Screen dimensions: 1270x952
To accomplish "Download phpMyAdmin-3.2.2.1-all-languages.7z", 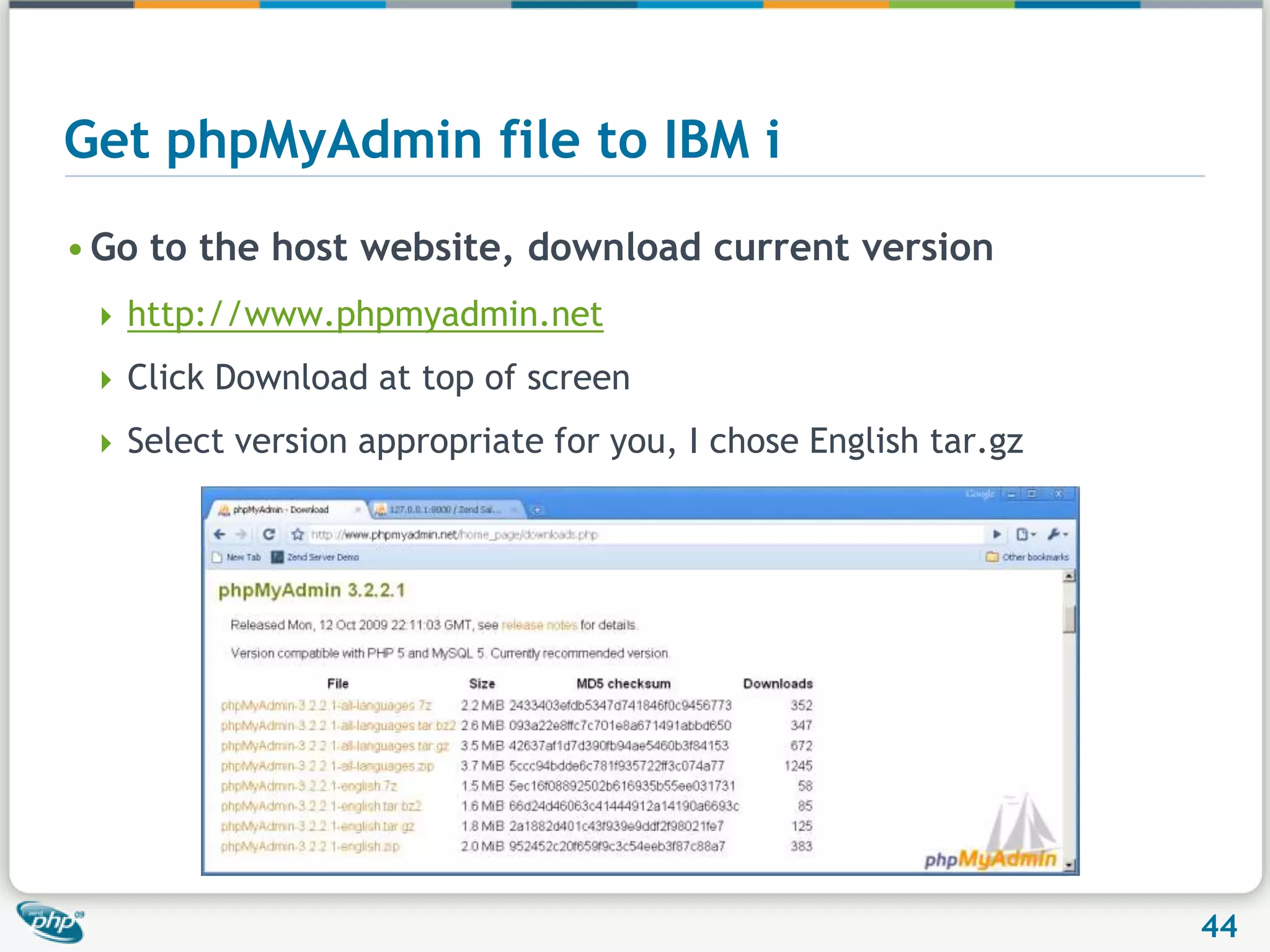I will click(x=326, y=705).
